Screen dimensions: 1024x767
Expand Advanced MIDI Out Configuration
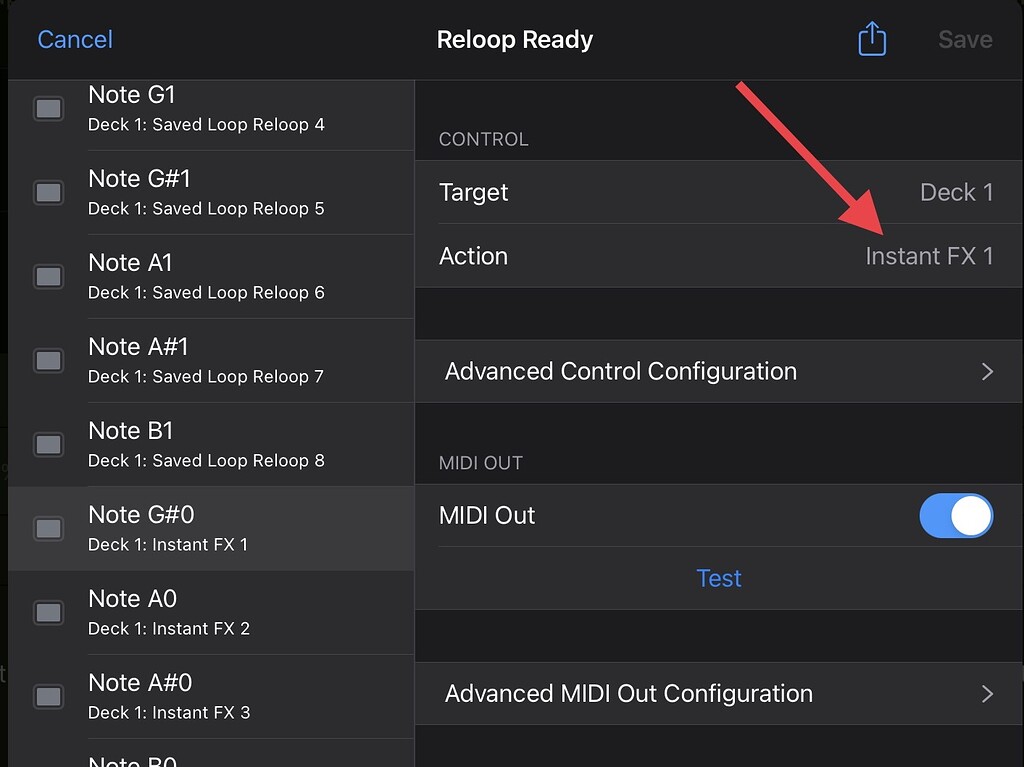(x=718, y=694)
